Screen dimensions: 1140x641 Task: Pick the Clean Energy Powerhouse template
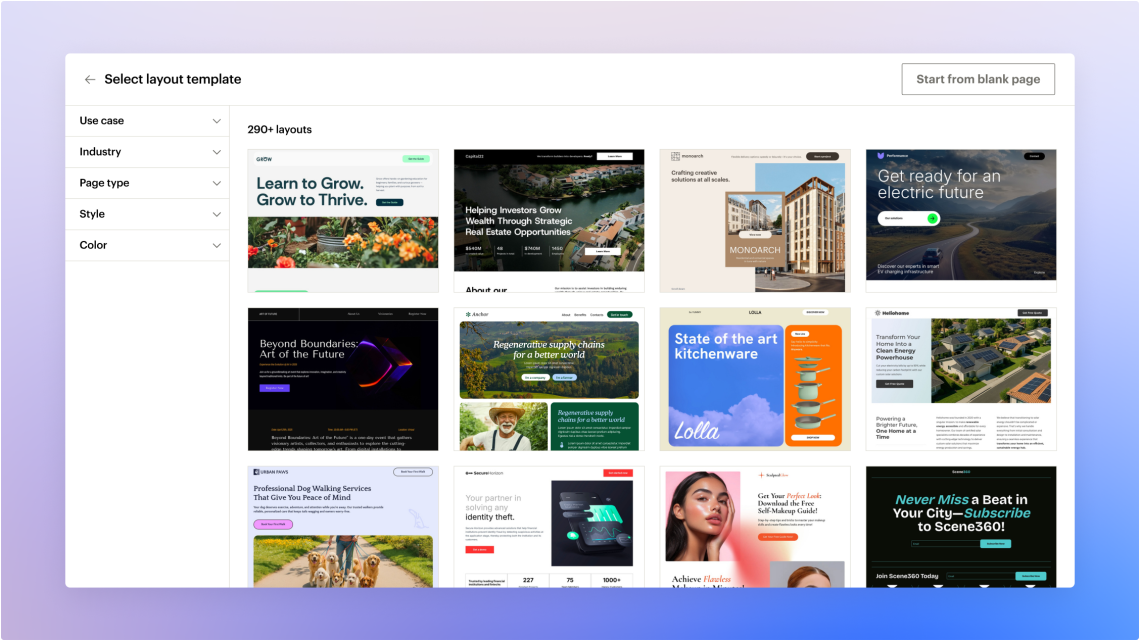[x=961, y=379]
